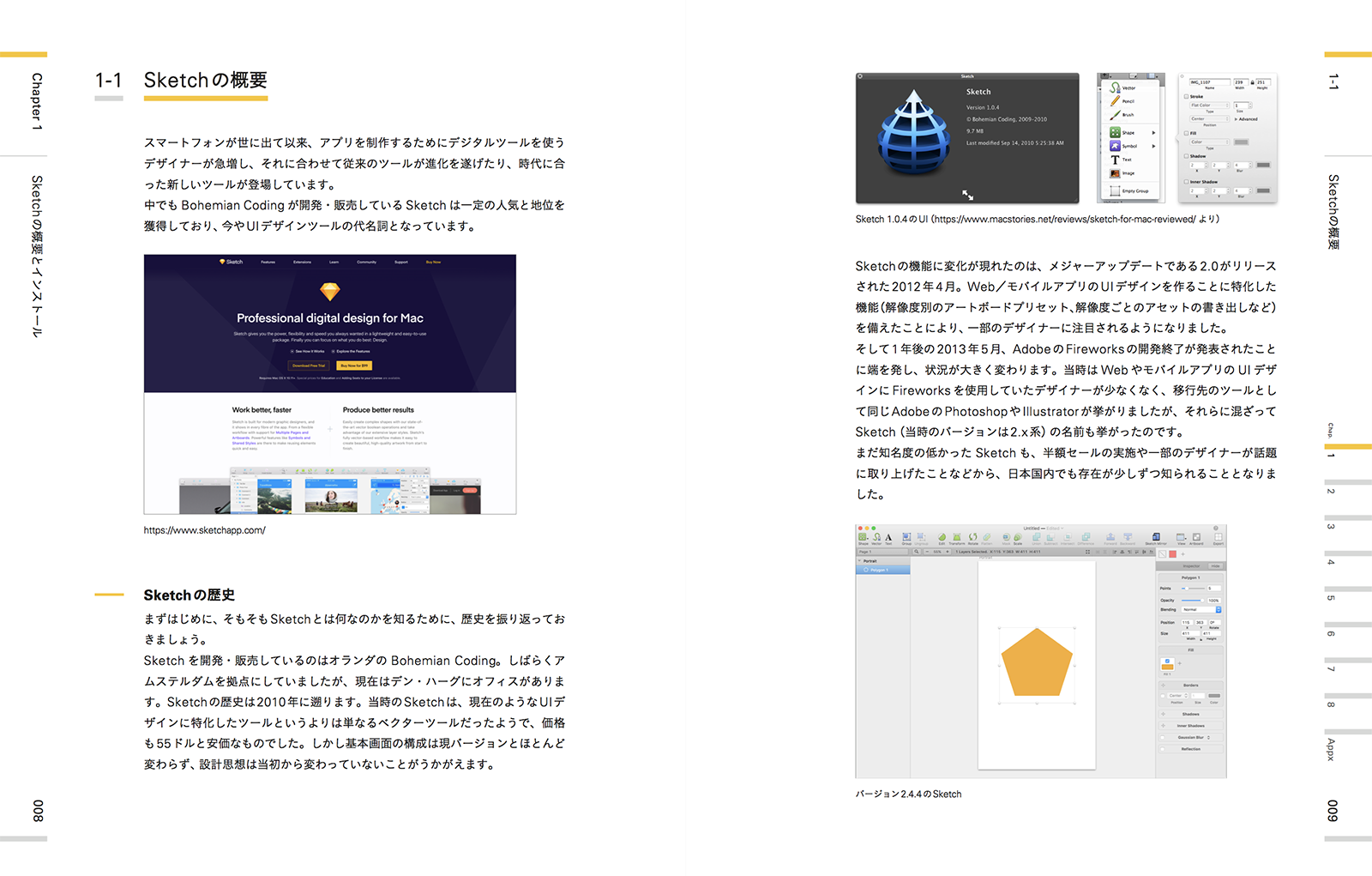Viewport: 1372px width, 876px height.
Task: Enable the Gaussian Blur checkbox
Action: tap(1163, 738)
